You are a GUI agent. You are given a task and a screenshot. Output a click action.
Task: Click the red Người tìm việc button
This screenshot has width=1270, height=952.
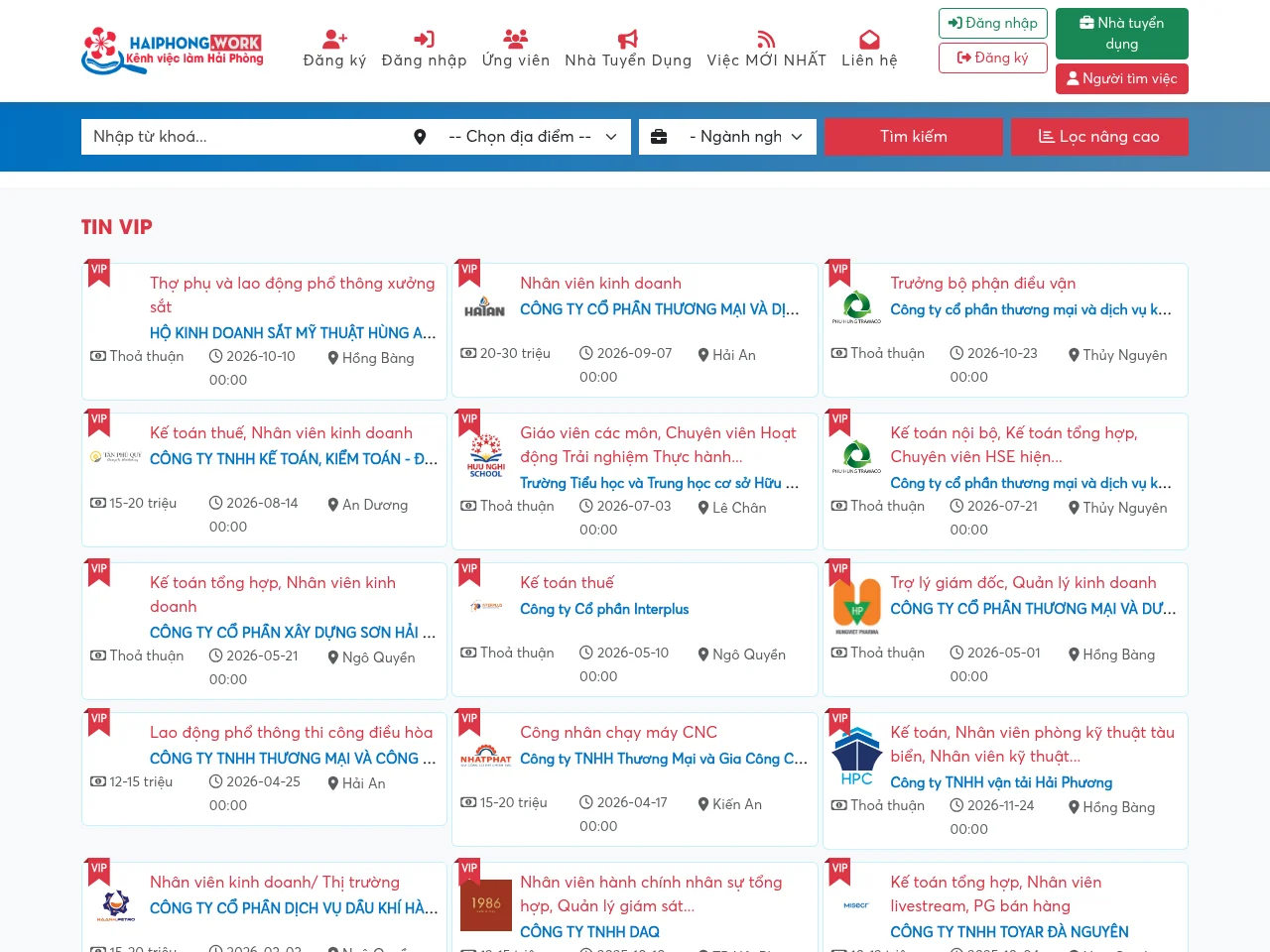(1122, 78)
